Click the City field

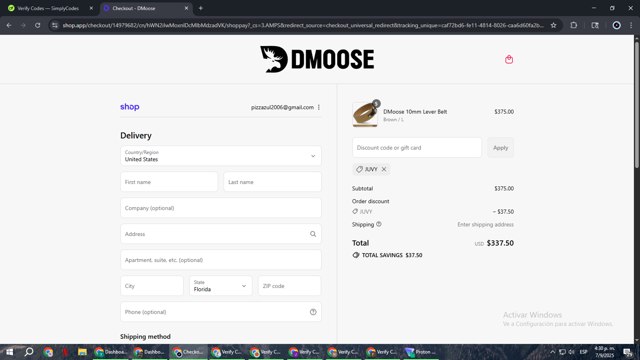tap(152, 286)
